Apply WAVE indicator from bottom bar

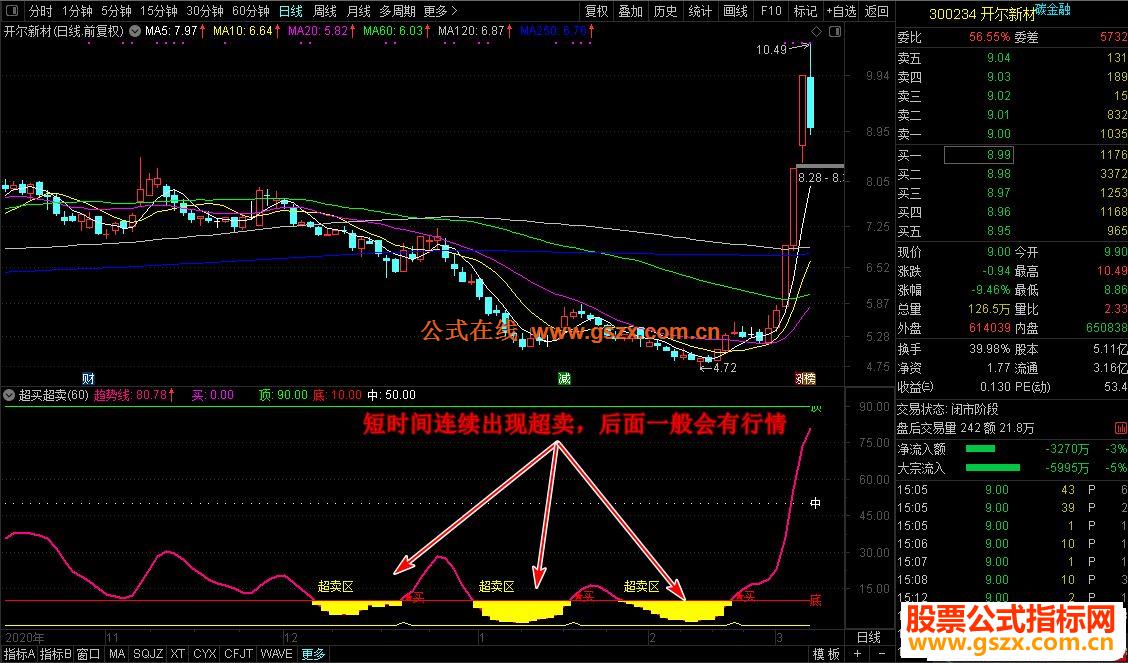coord(276,654)
